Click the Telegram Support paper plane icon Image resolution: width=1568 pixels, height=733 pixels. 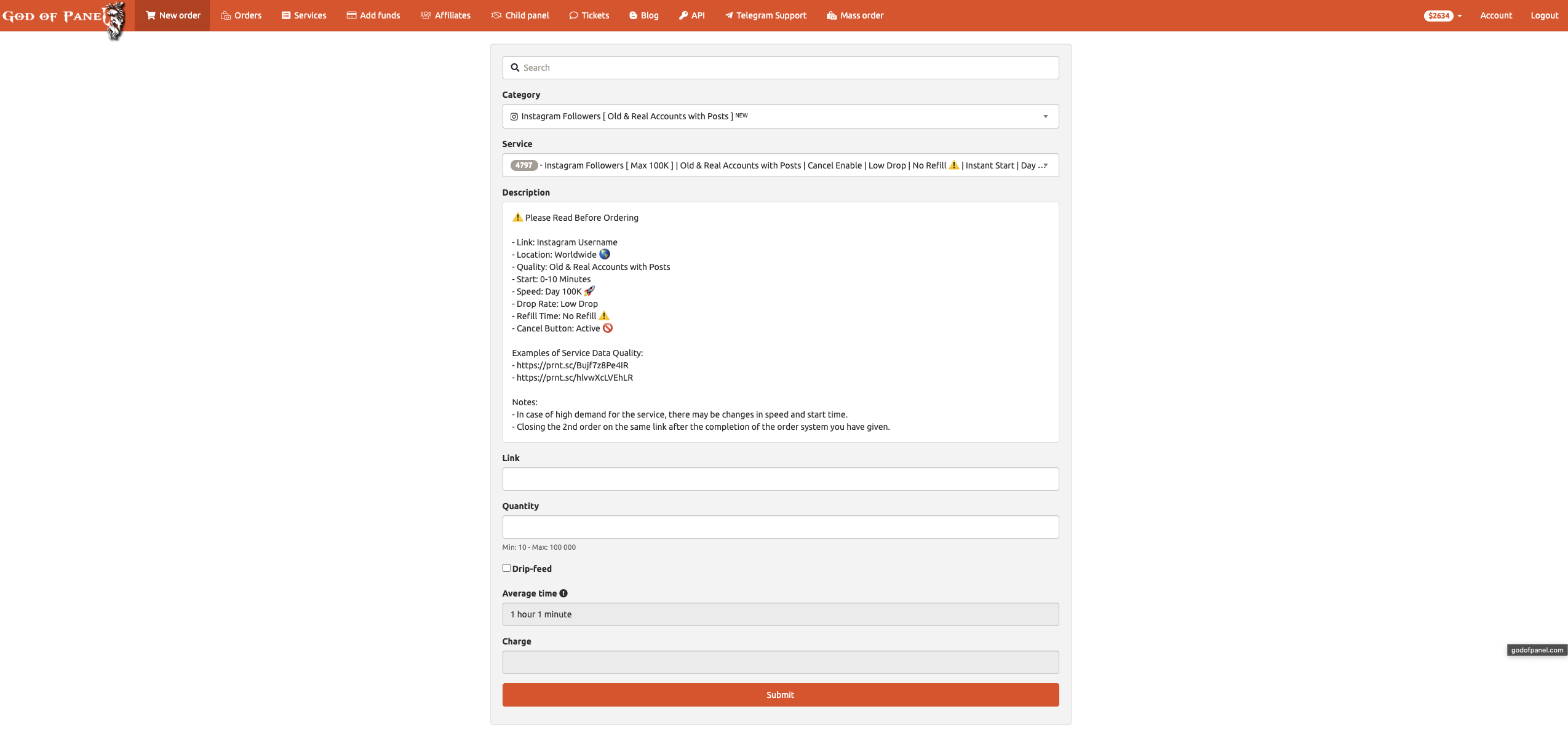(729, 15)
